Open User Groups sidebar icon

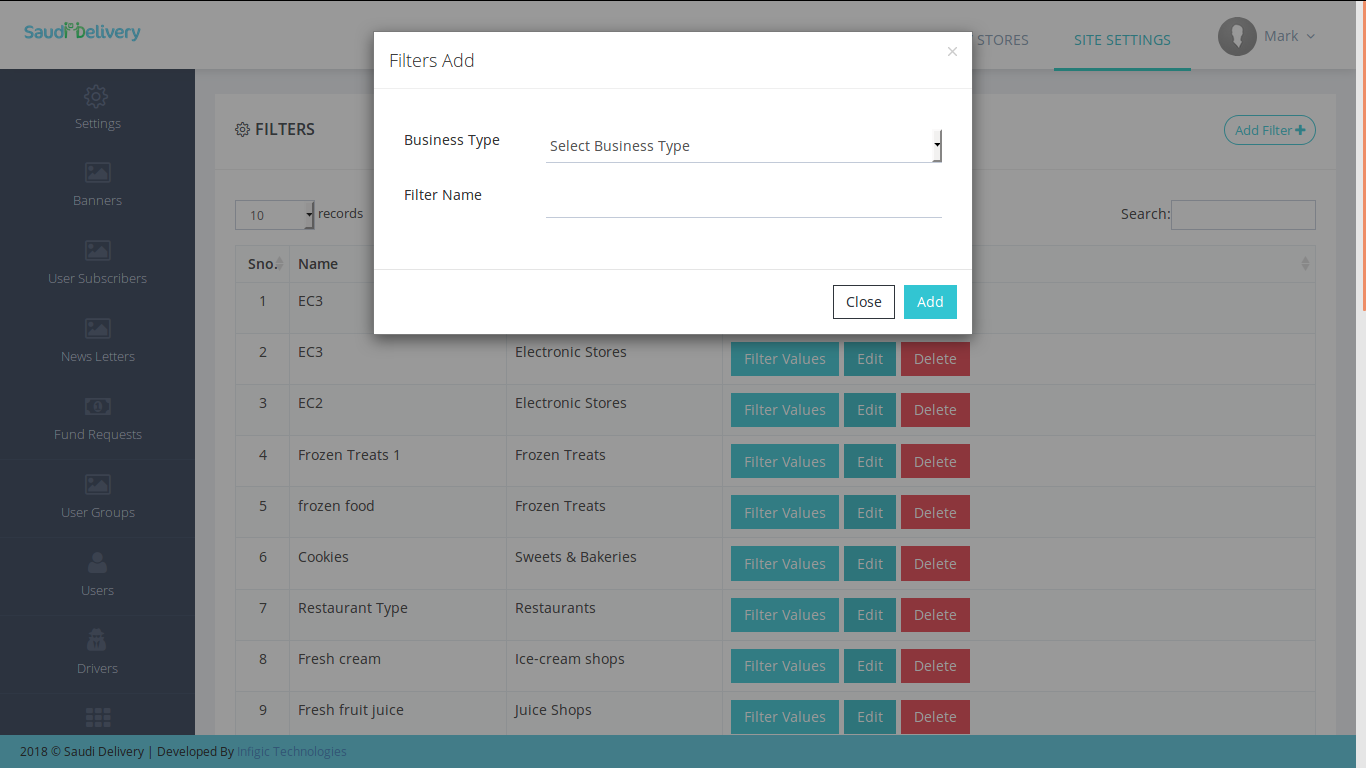point(97,485)
